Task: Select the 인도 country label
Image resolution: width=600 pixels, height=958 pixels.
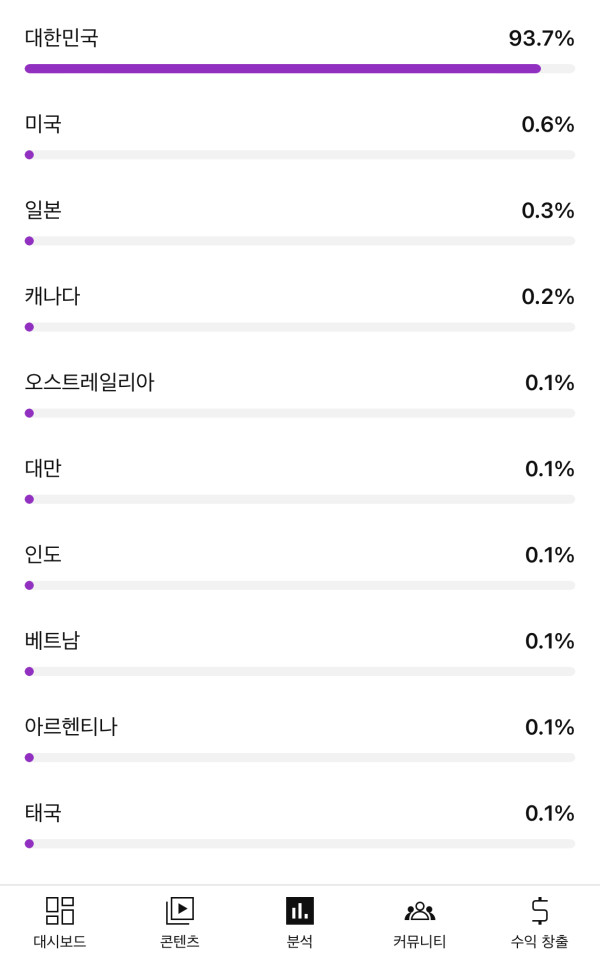Action: click(43, 555)
